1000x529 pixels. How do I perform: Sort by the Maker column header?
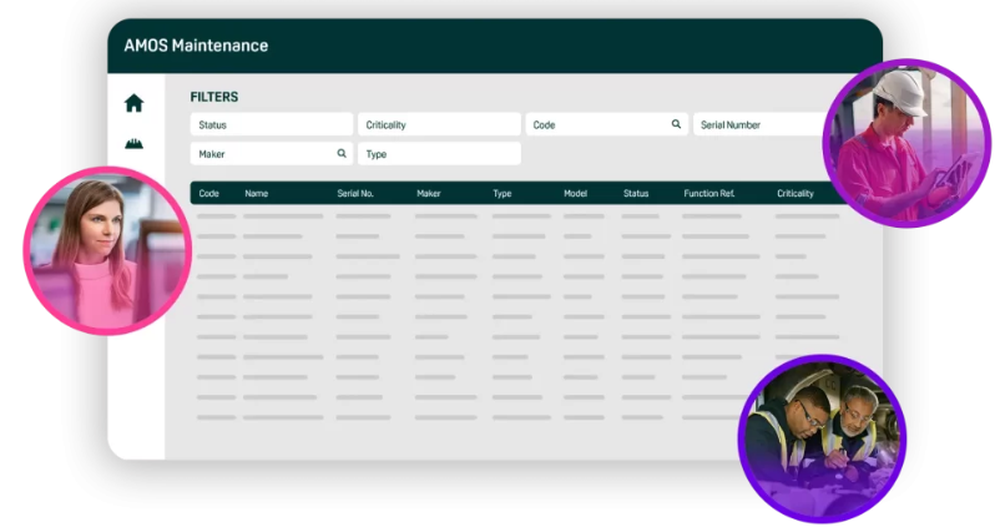429,193
